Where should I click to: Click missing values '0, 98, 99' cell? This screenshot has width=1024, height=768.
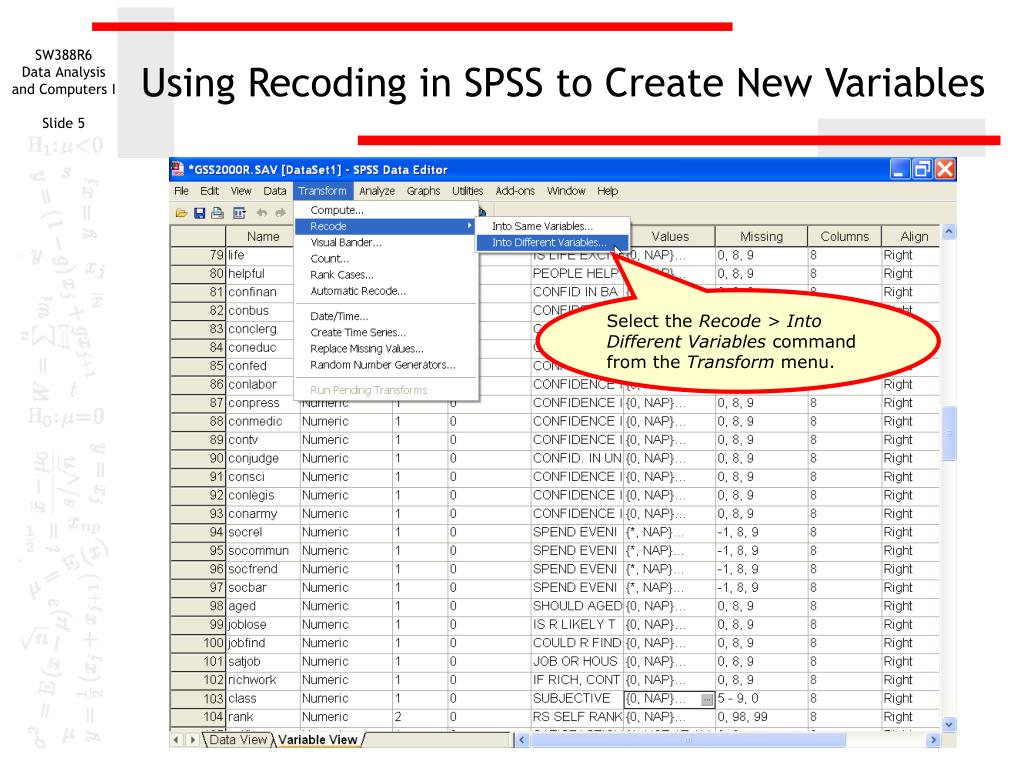[x=761, y=717]
